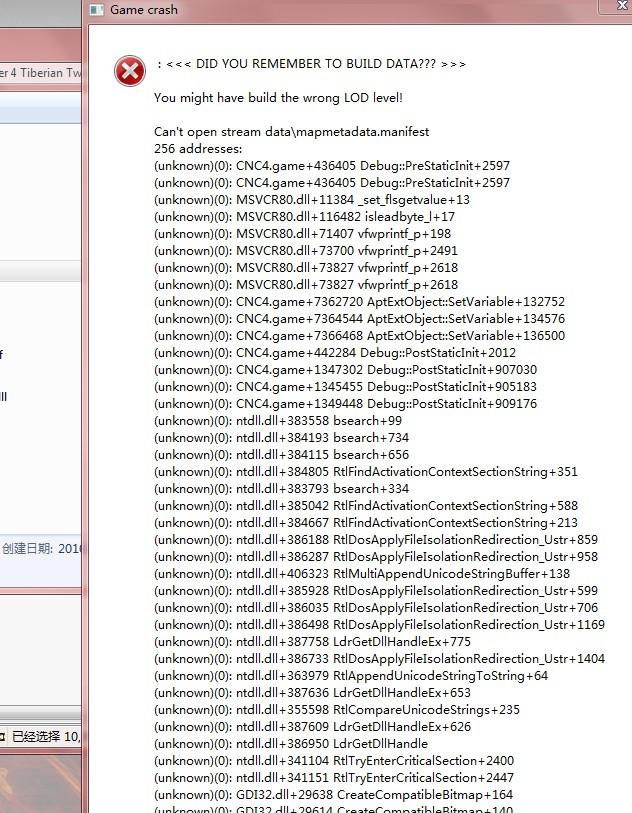The height and width of the screenshot is (813, 632).
Task: Select the ntdll.dll+385042 RtlFindActivationContextSectionString+588 line
Action: point(366,506)
